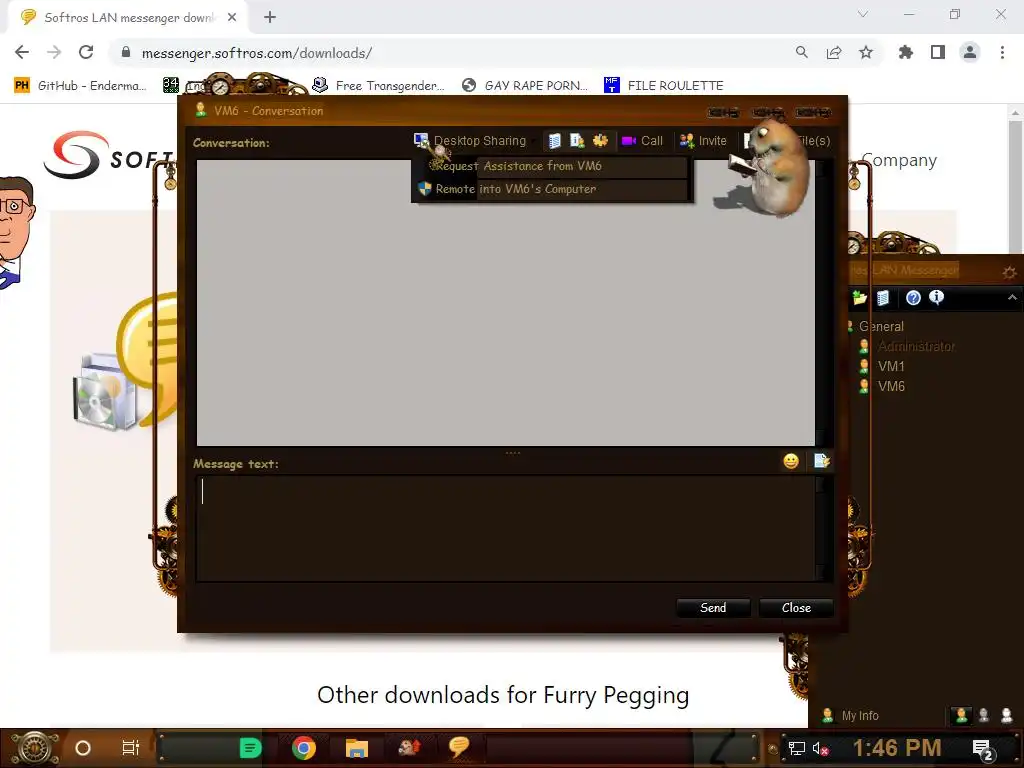Click into the Message text input box

505,528
